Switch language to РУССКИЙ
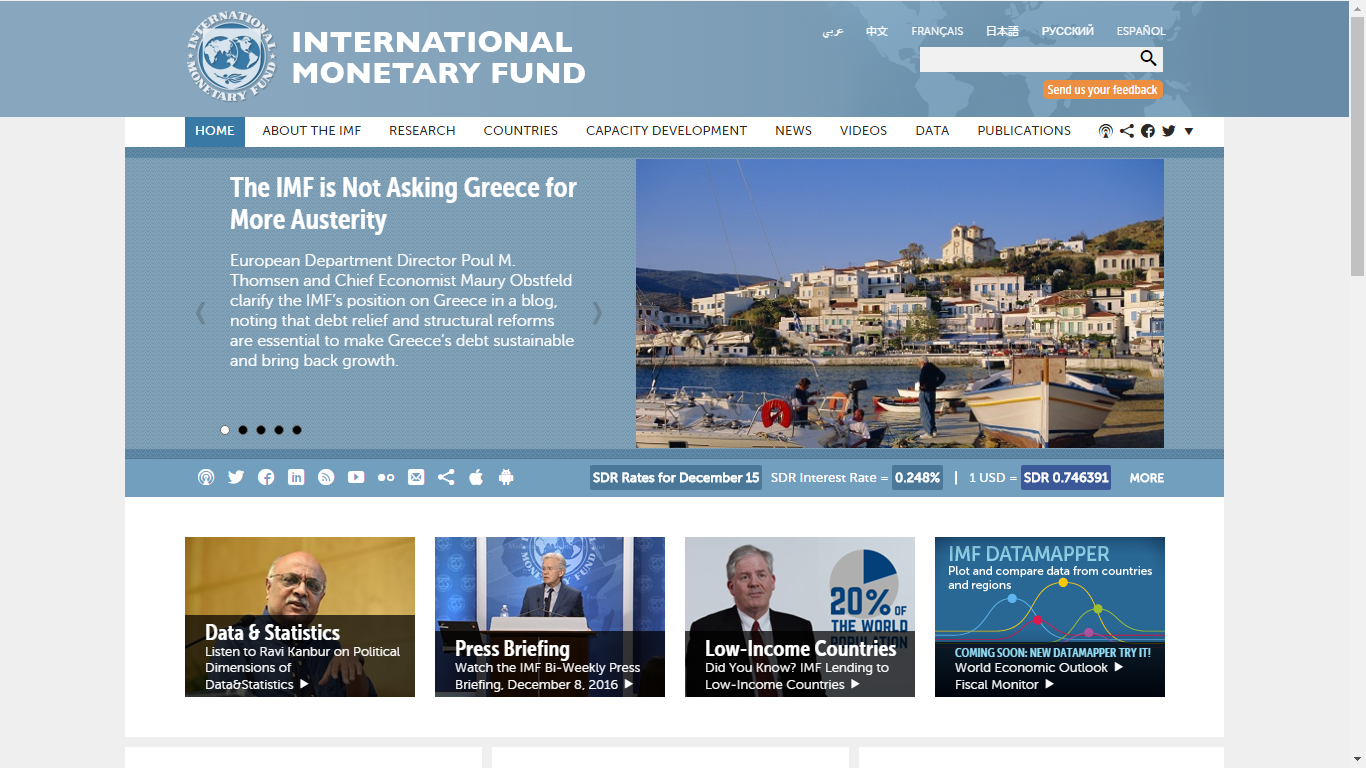The image size is (1366, 768). [1068, 31]
